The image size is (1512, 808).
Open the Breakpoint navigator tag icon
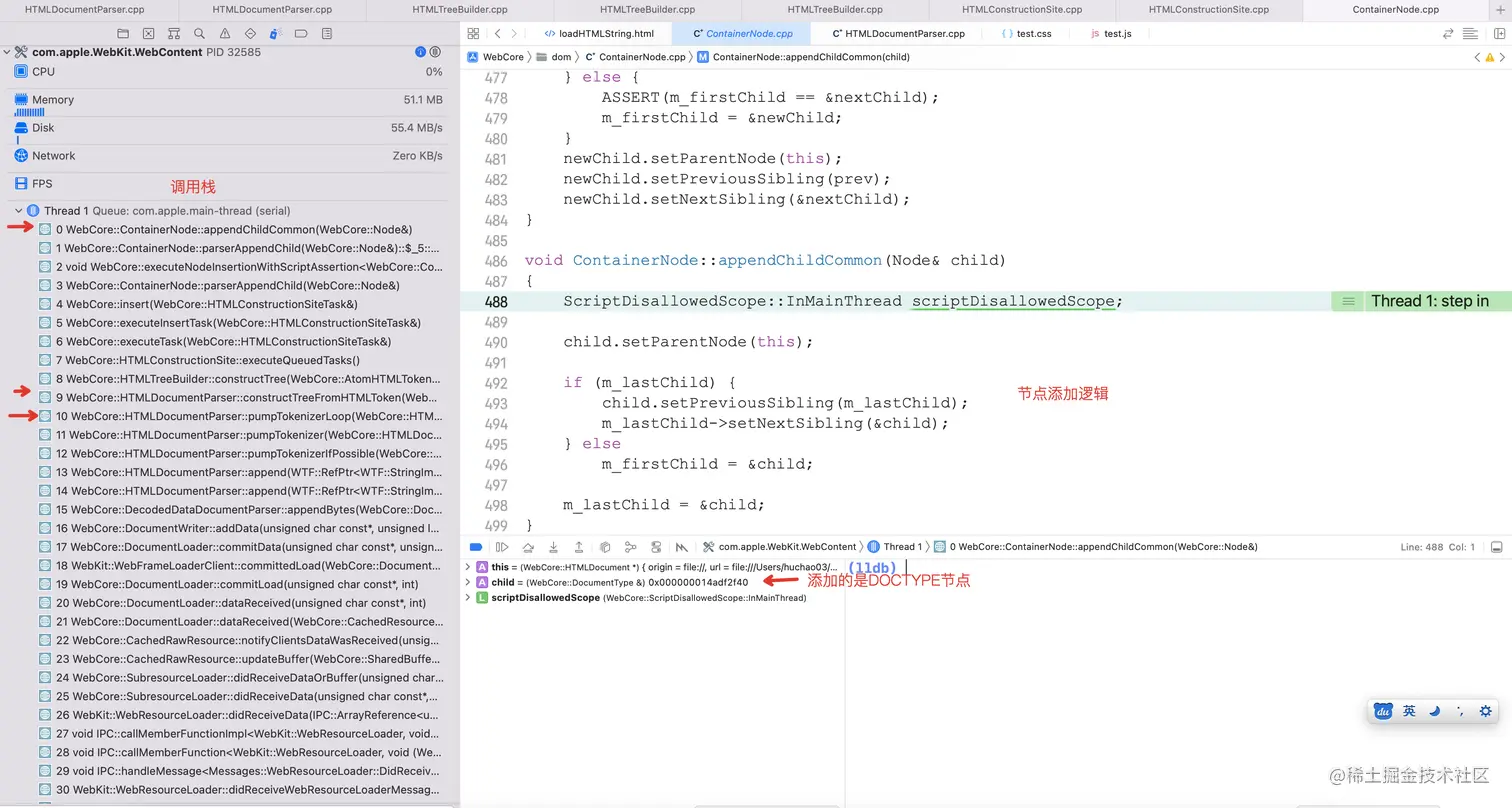pos(302,33)
